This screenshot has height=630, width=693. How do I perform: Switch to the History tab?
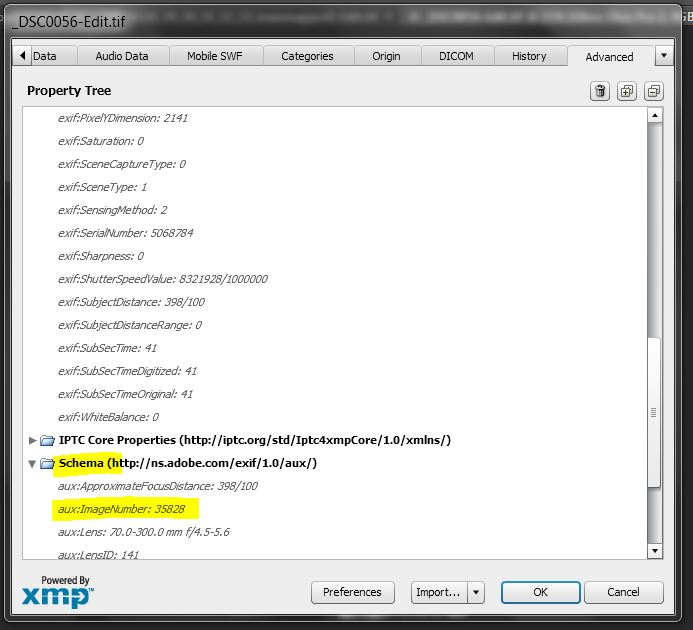tap(529, 56)
